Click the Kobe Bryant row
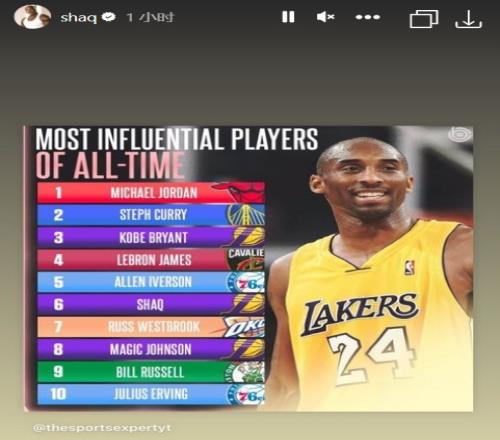The image size is (500, 440). tap(151, 237)
